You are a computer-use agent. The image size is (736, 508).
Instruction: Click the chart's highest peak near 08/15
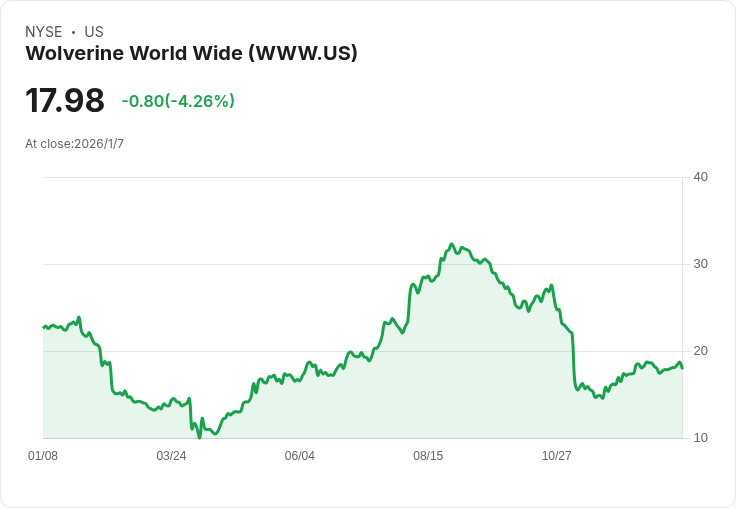point(452,244)
